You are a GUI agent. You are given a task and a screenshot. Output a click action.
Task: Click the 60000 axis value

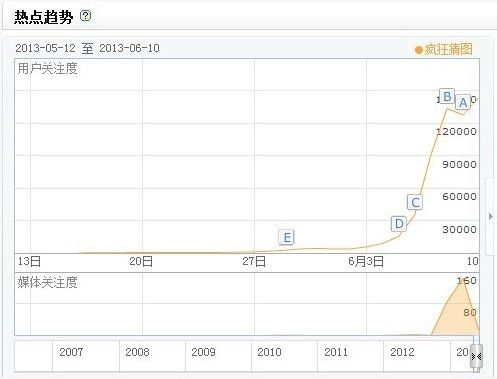pos(459,197)
